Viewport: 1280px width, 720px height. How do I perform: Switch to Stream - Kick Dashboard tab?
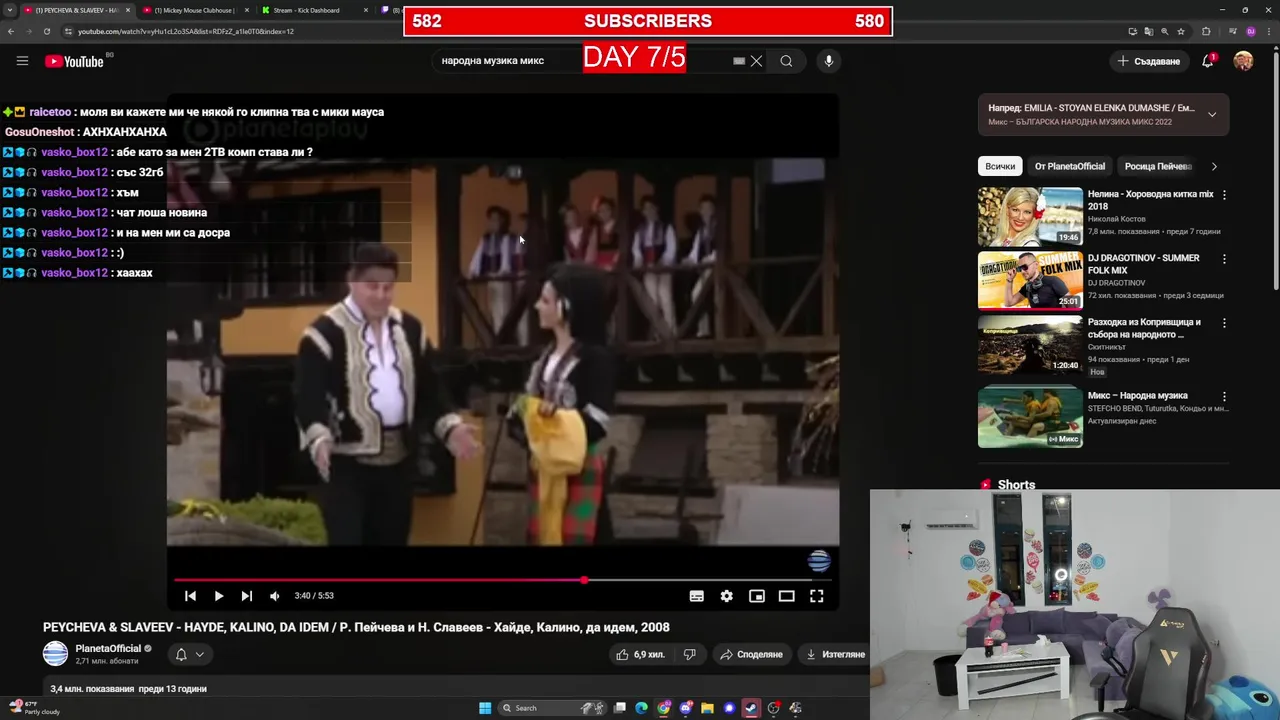(x=305, y=10)
